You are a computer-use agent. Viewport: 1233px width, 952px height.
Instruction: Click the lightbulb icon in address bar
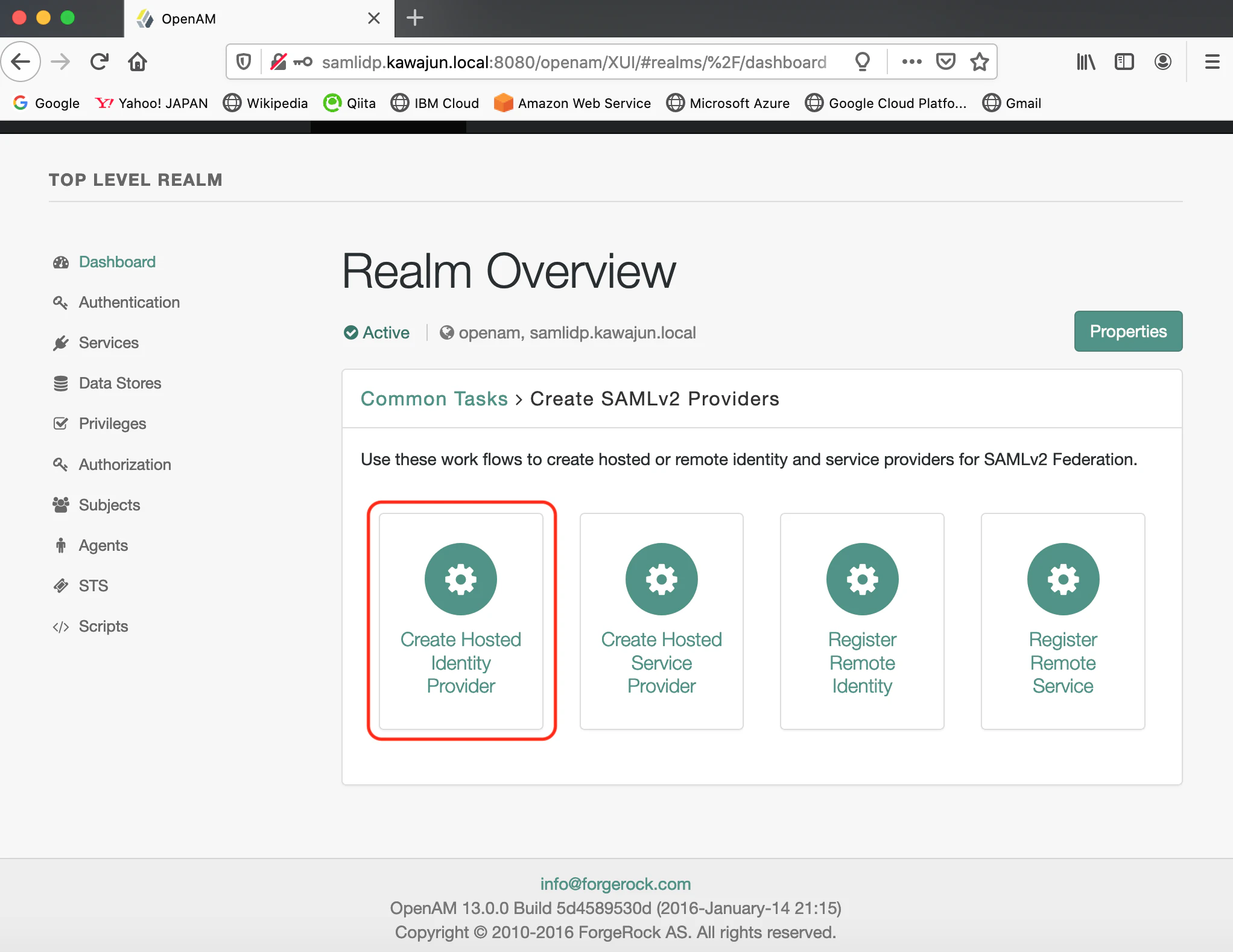click(863, 62)
